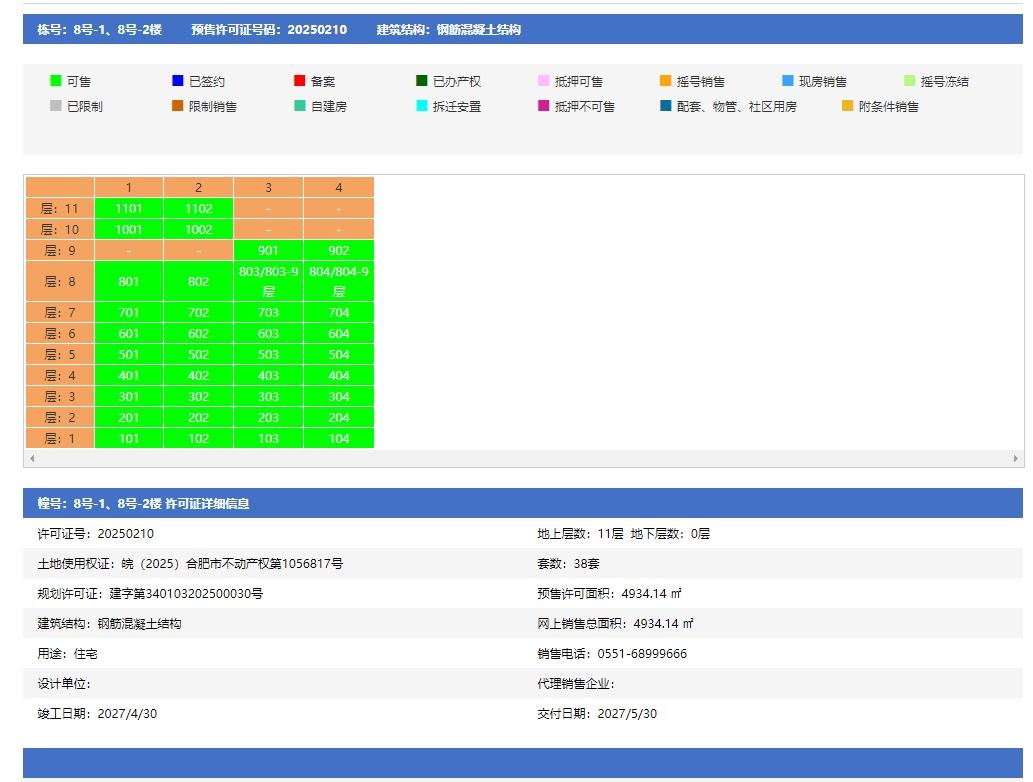Select unit 802

[198, 281]
